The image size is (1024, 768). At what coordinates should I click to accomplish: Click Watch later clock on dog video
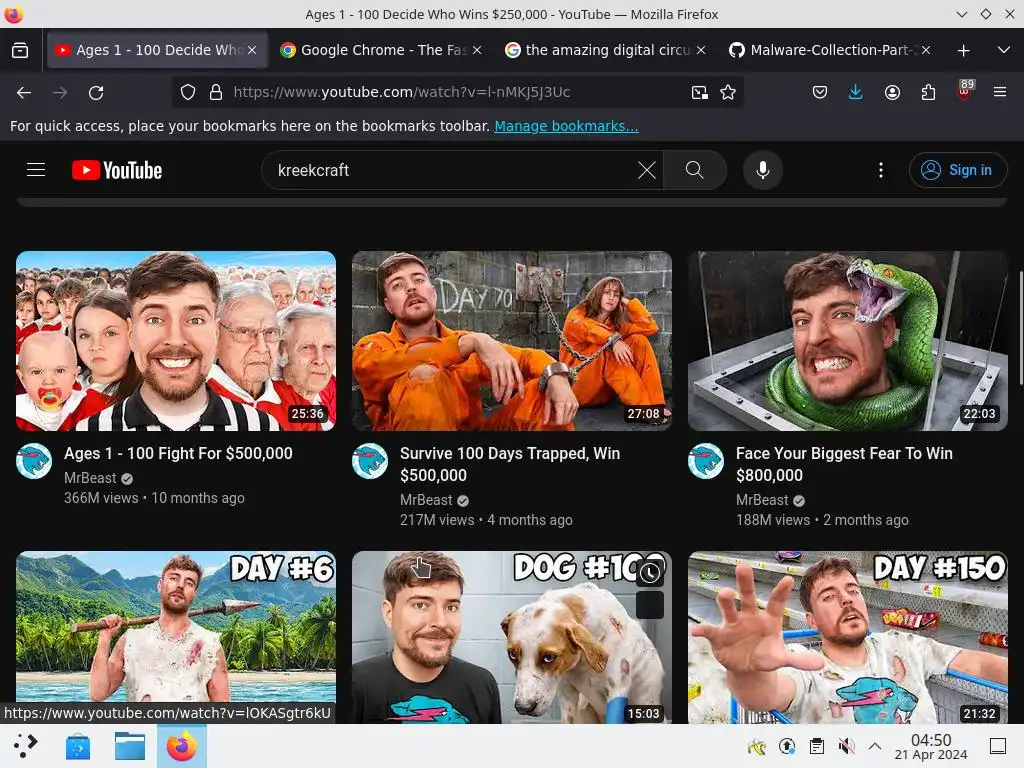click(650, 573)
